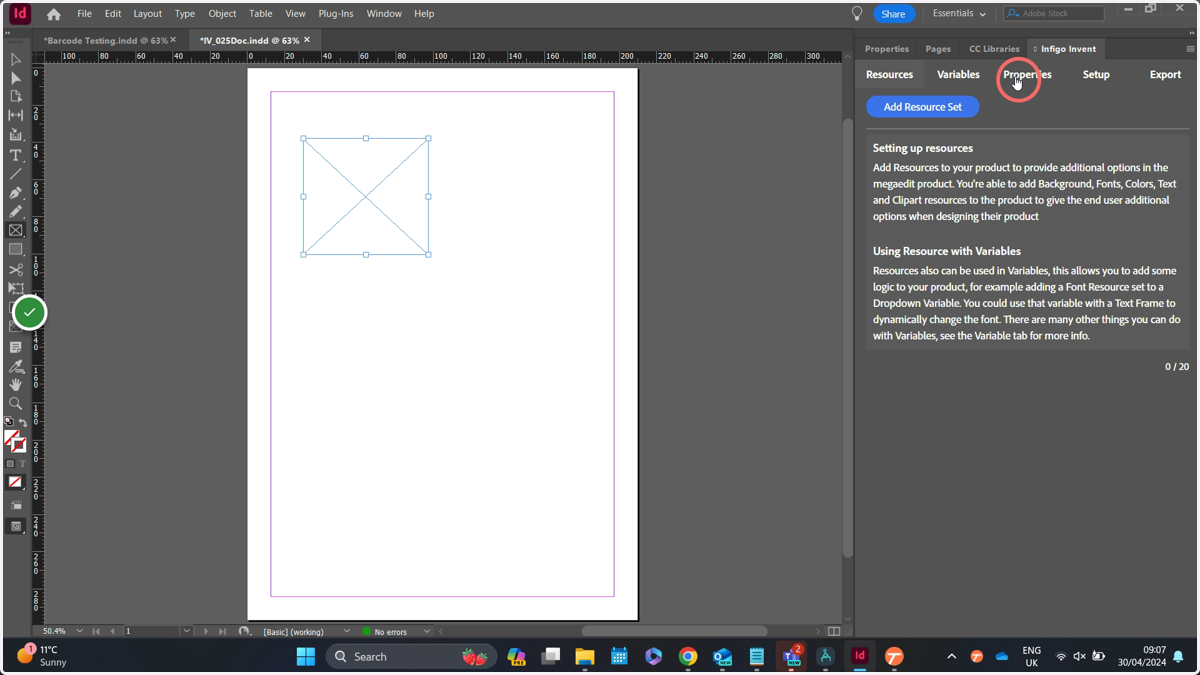This screenshot has width=1200, height=675.
Task: Click the Share button
Action: click(893, 14)
